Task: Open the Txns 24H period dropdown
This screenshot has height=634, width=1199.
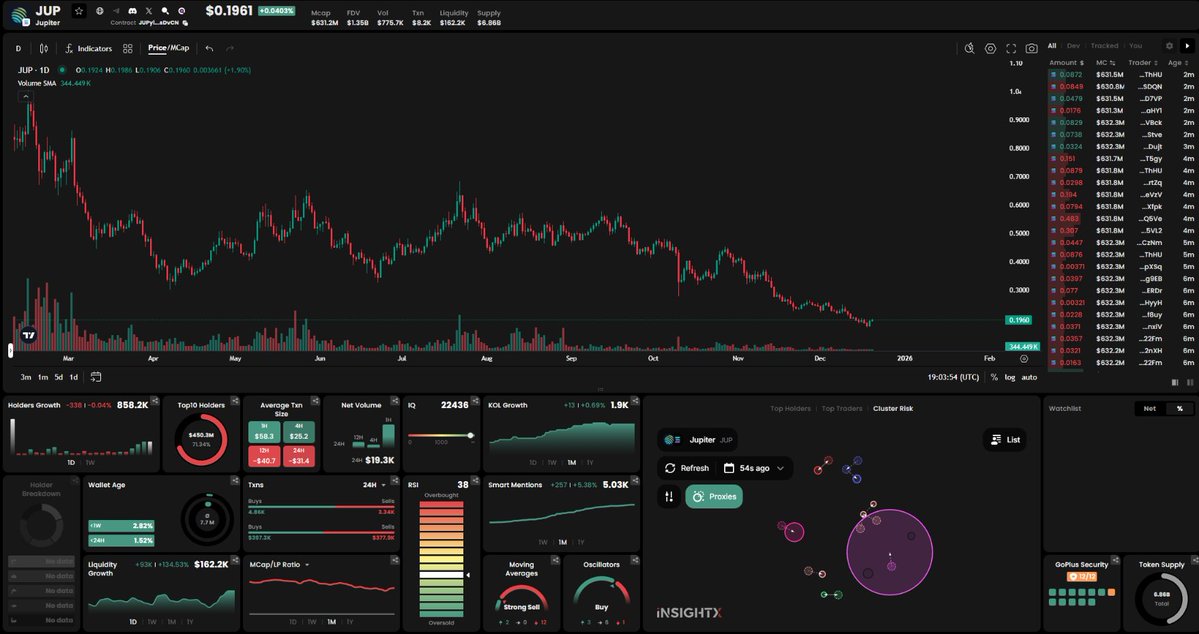Action: 375,485
